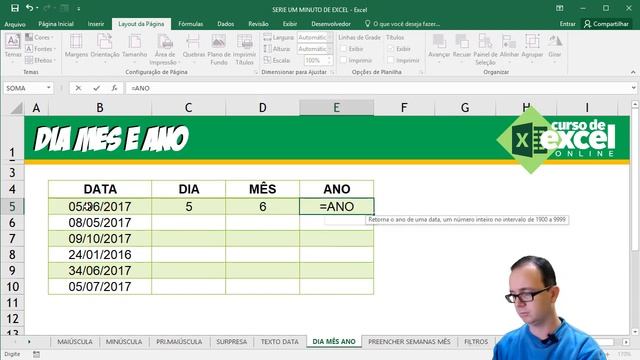Image resolution: width=640 pixels, height=360 pixels.
Task: Open Imprimir Títulos settings
Action: tap(244, 49)
